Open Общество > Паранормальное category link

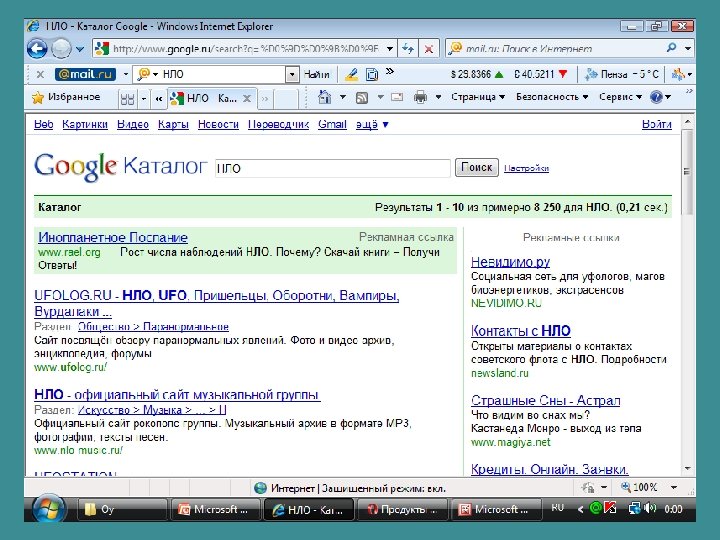click(x=153, y=326)
